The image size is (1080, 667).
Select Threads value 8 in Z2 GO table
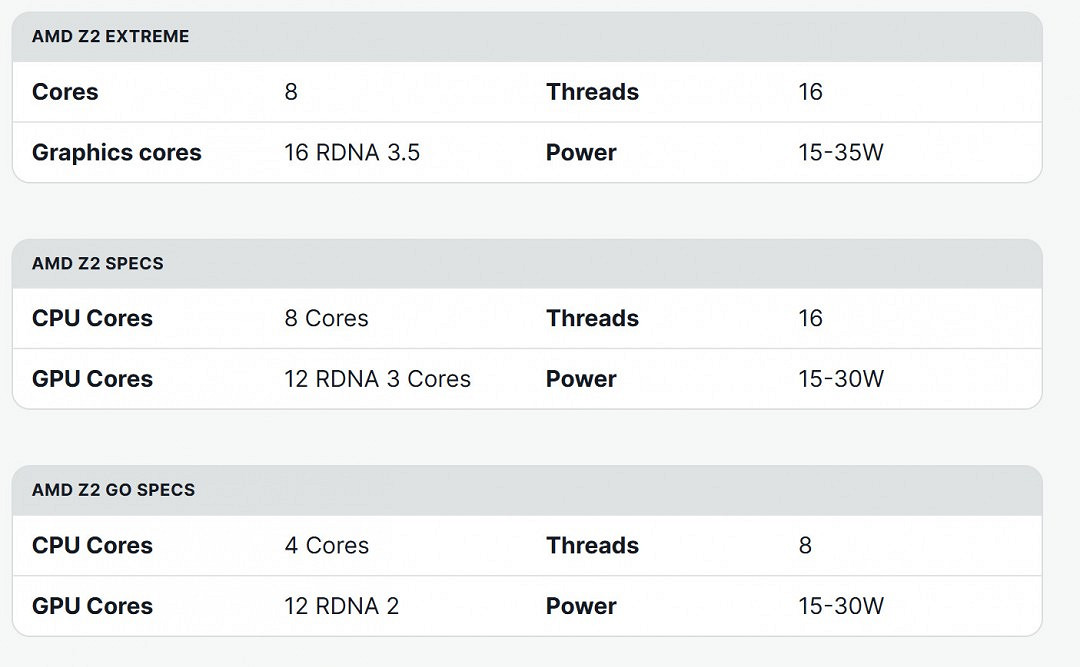coord(805,546)
